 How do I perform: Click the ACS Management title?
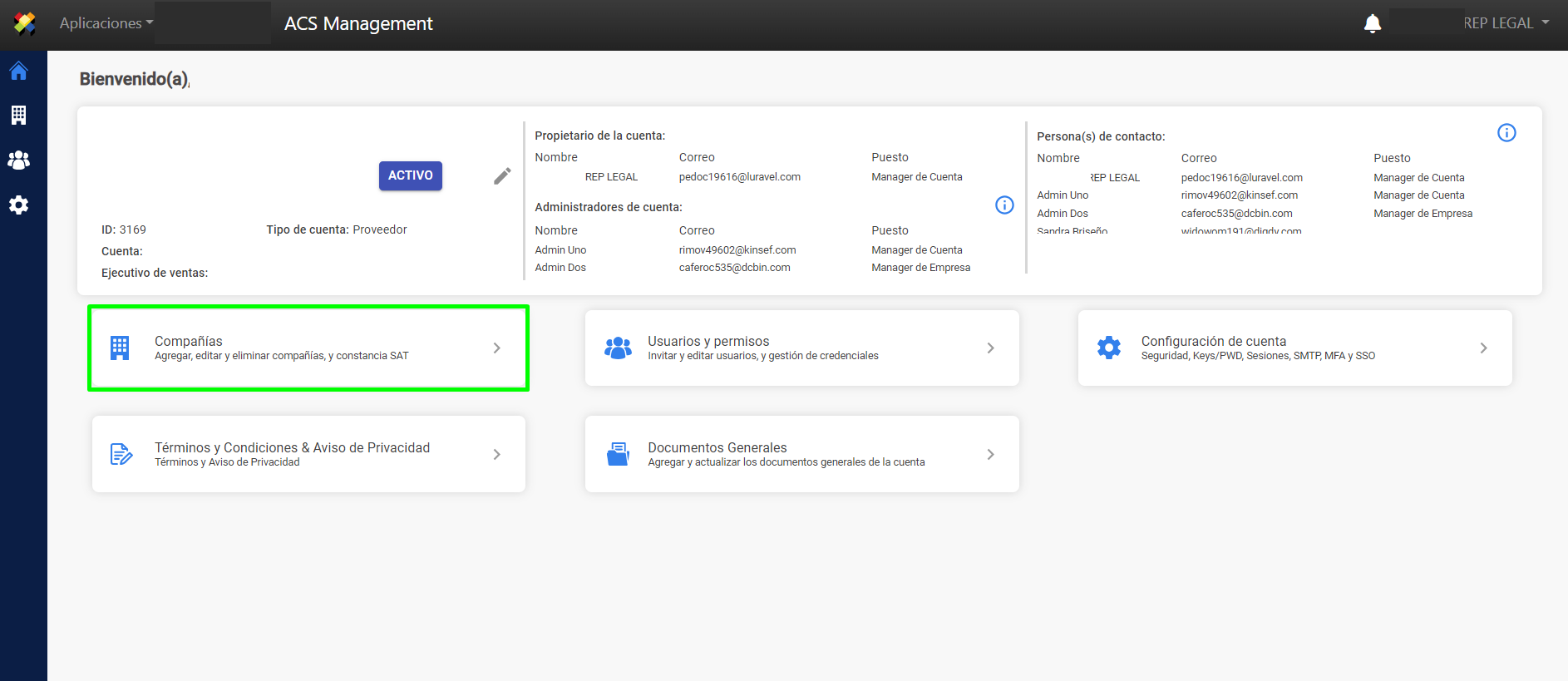click(x=358, y=23)
